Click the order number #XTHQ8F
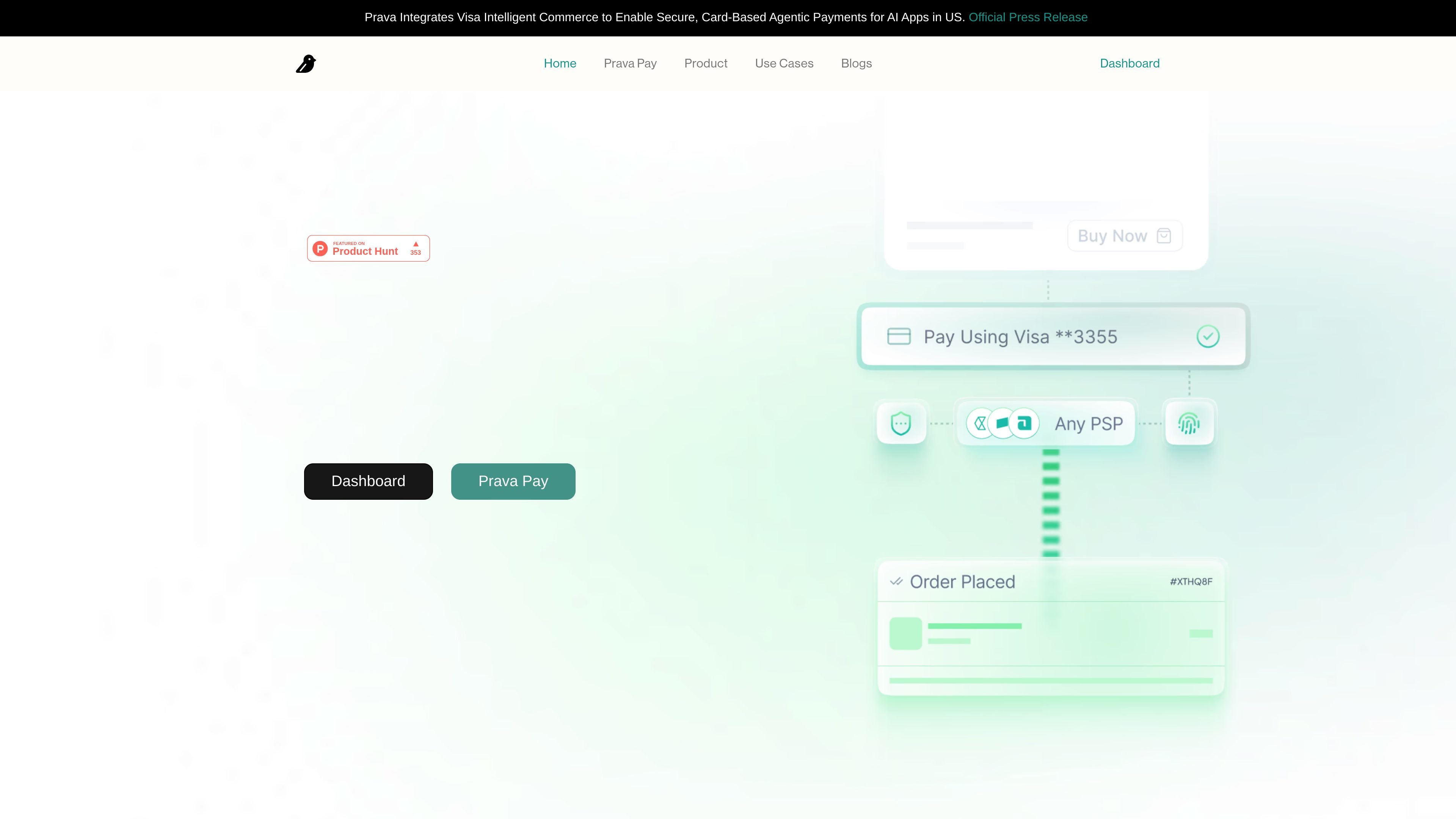Image resolution: width=1456 pixels, height=819 pixels. (1191, 582)
